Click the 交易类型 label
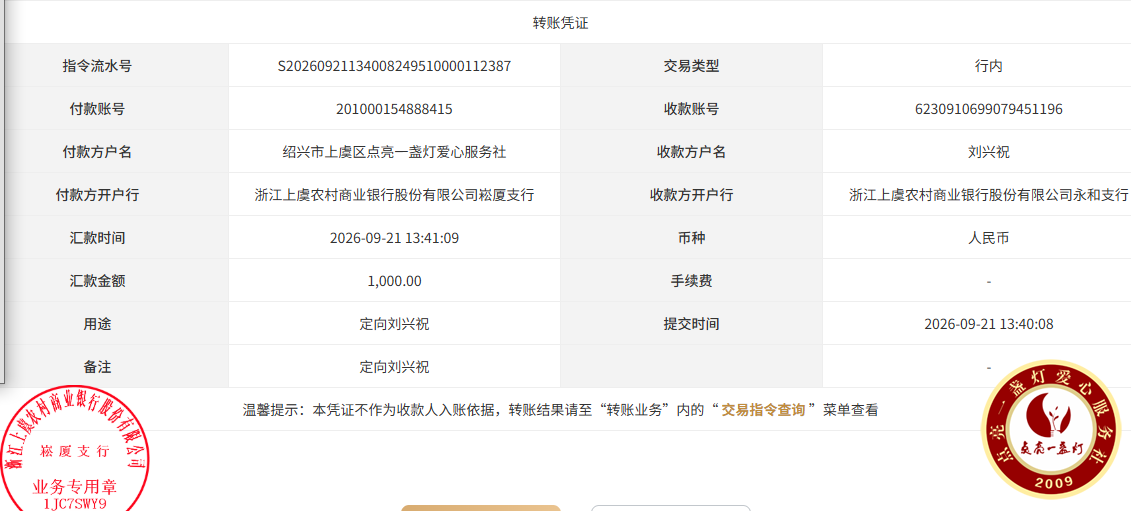Viewport: 1131px width, 511px height. click(x=691, y=66)
